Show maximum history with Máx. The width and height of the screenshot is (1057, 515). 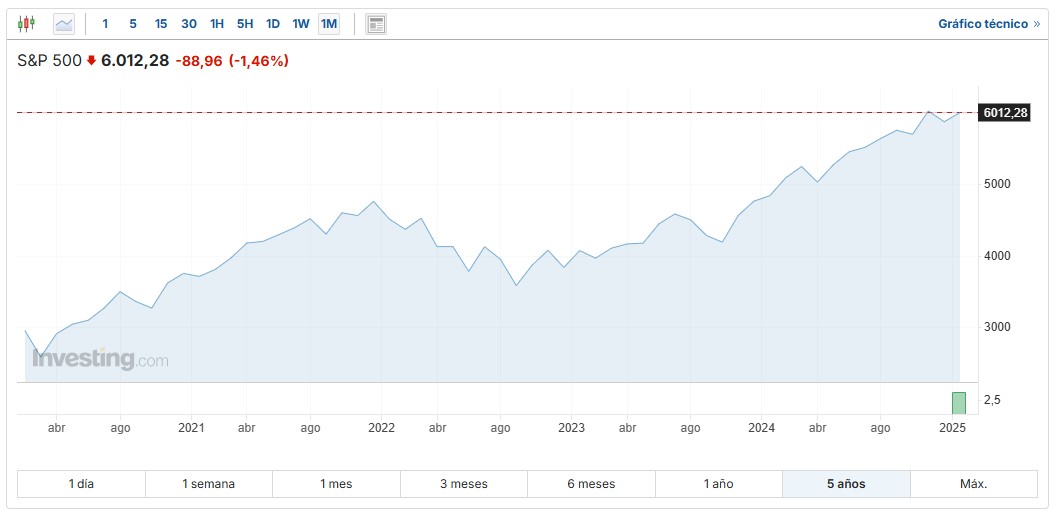[x=974, y=484]
